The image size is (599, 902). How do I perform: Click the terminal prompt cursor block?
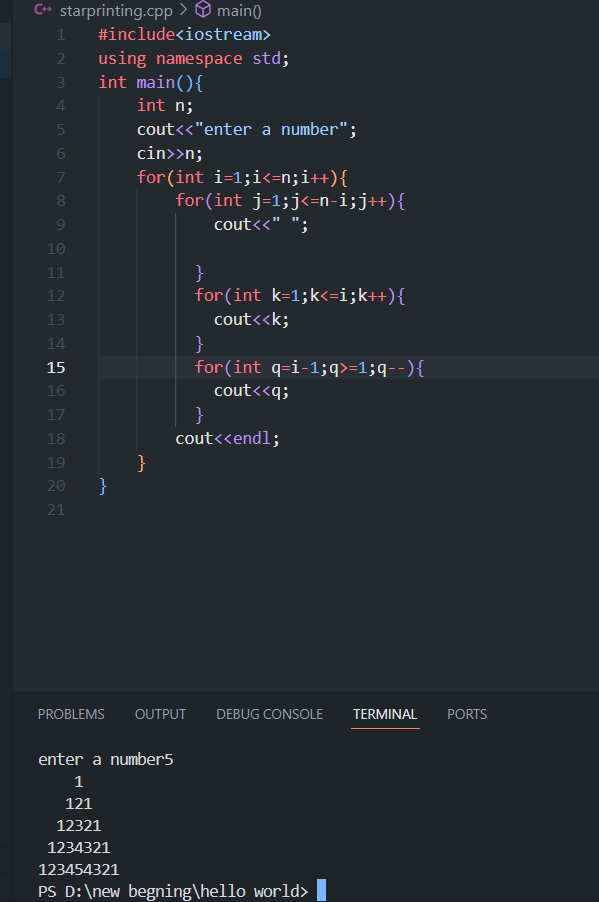click(x=322, y=890)
